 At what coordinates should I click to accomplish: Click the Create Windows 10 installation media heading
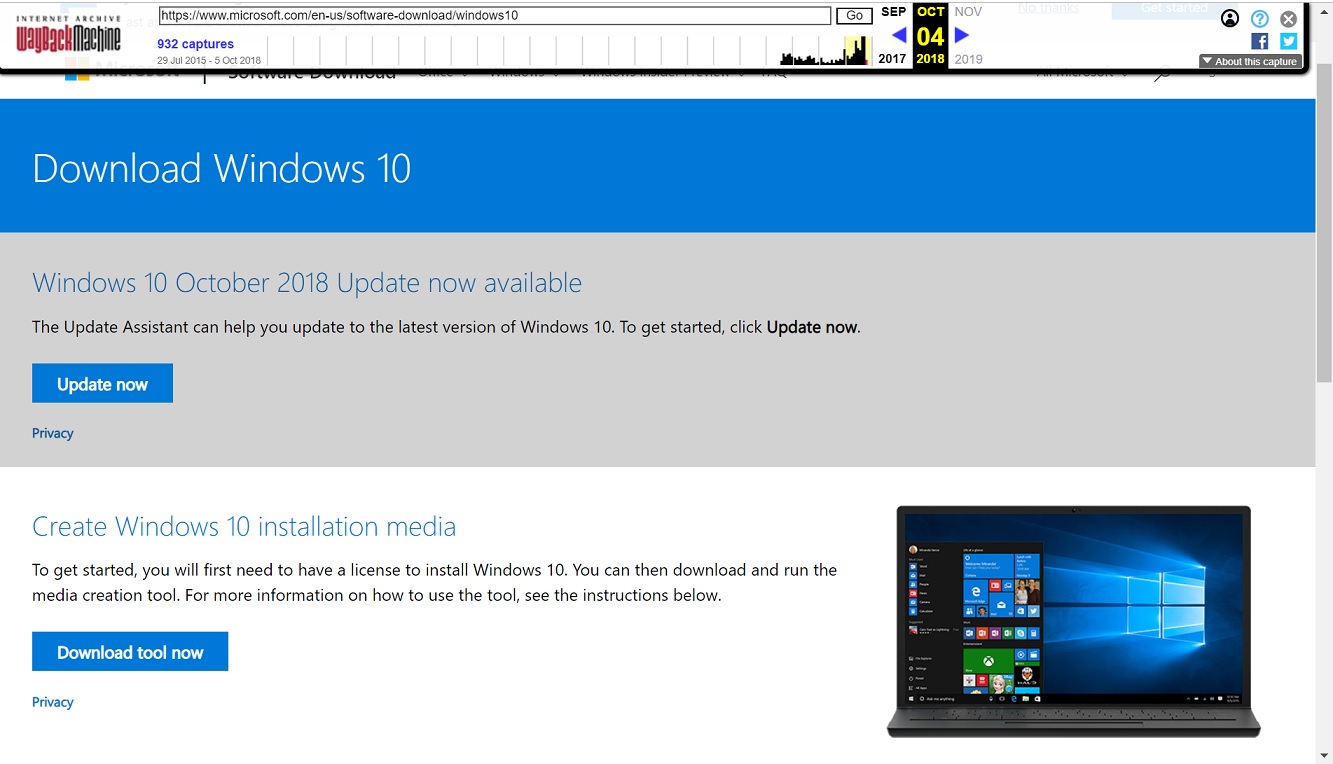[x=244, y=526]
